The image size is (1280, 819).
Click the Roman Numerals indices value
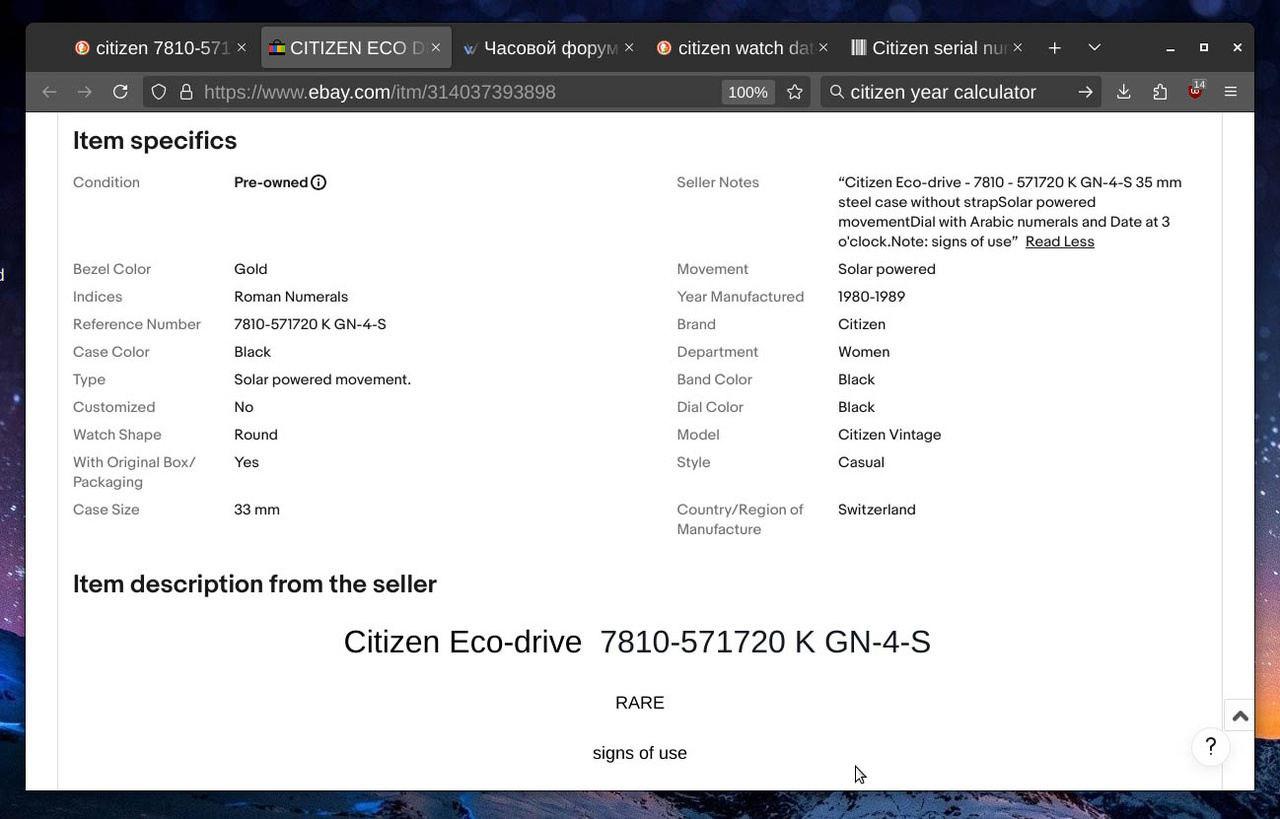click(291, 297)
